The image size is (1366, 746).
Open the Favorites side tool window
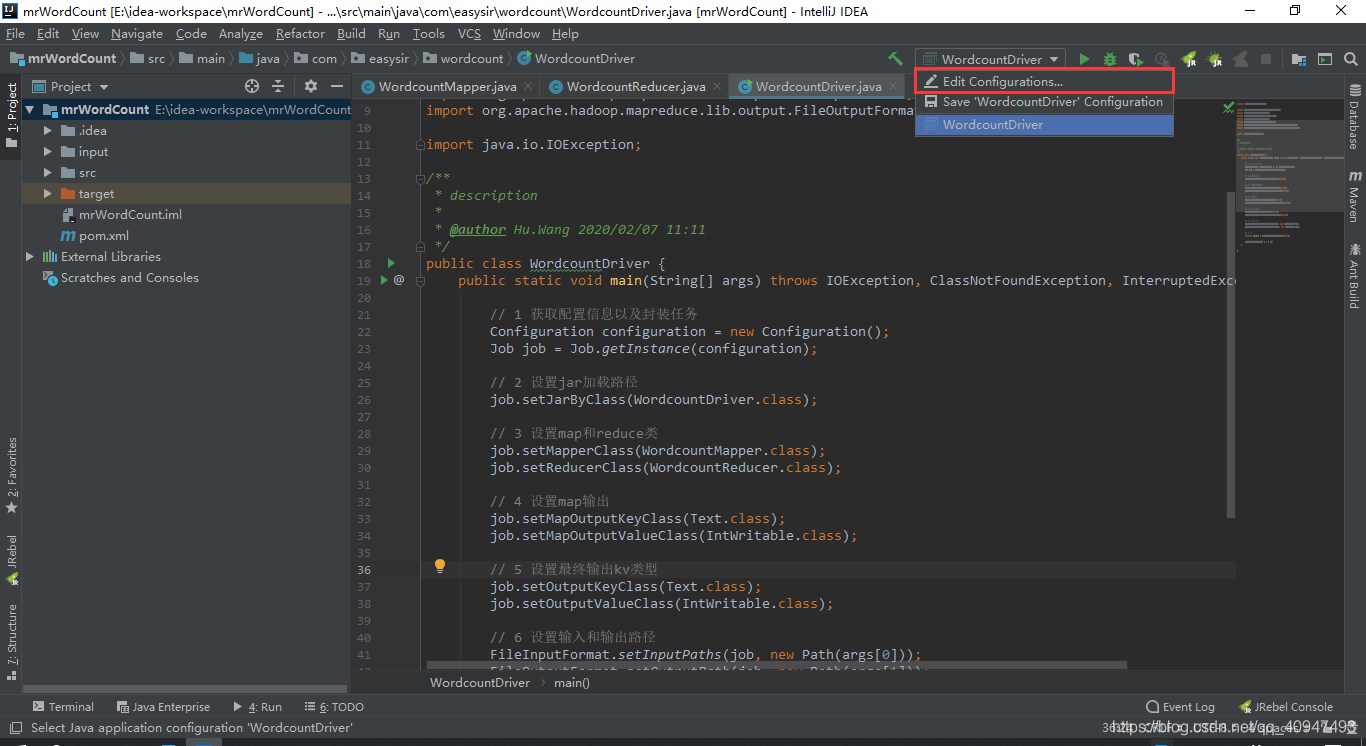(12, 476)
